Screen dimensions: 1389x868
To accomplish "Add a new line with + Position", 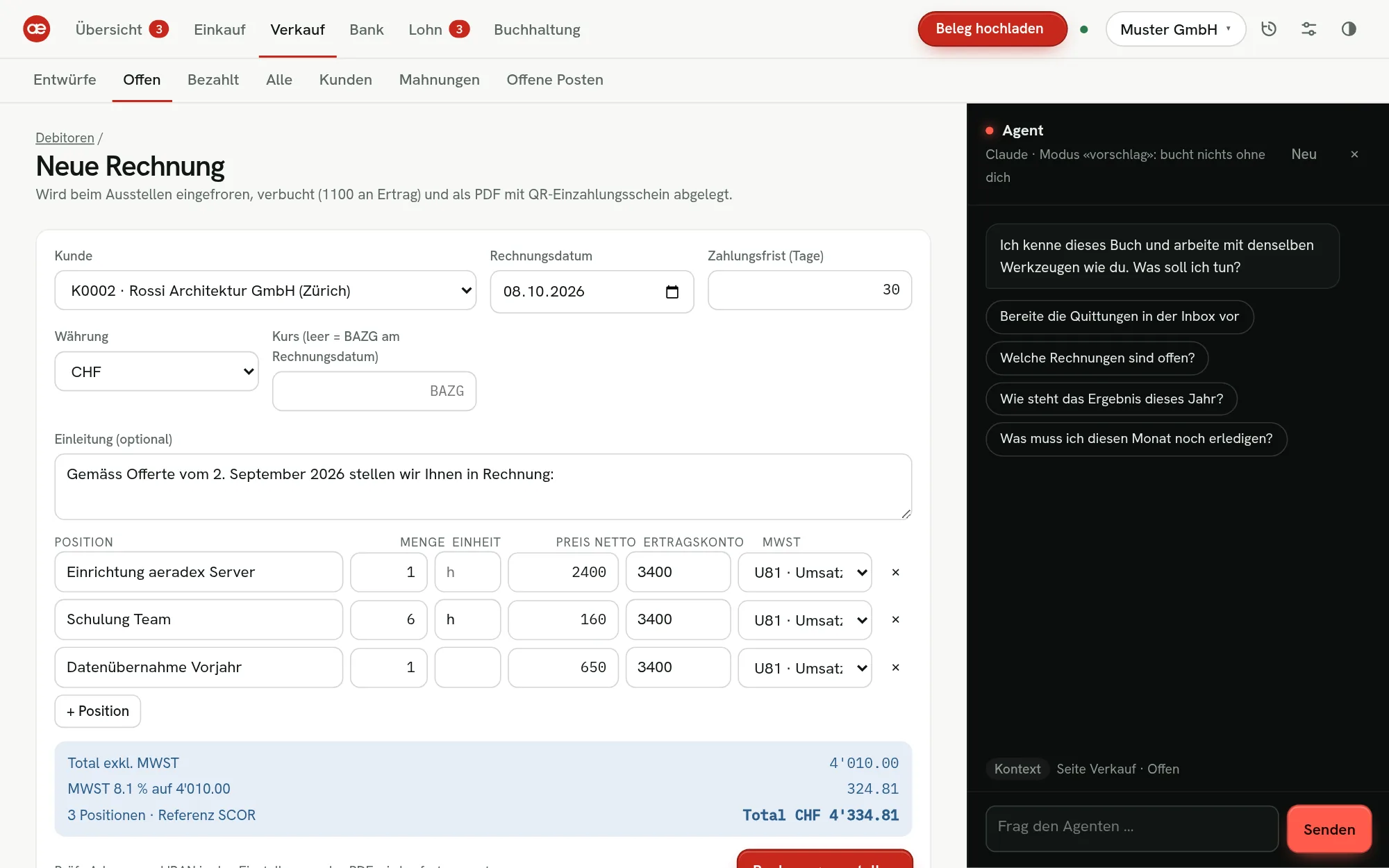I will (x=98, y=711).
